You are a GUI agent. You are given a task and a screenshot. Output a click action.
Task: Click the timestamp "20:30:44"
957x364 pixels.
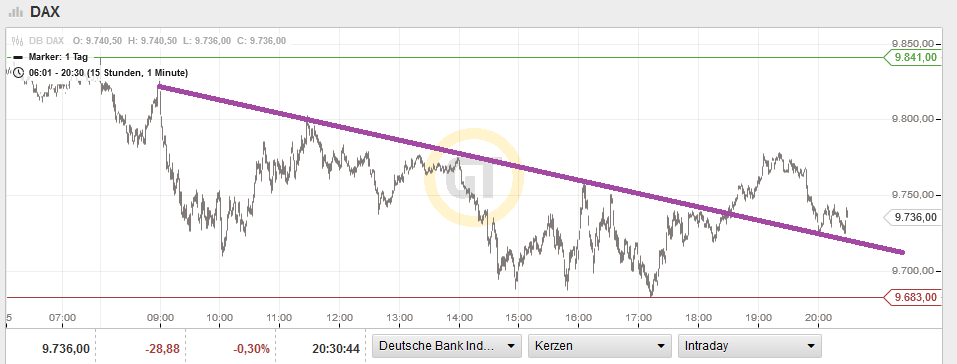[x=335, y=349]
